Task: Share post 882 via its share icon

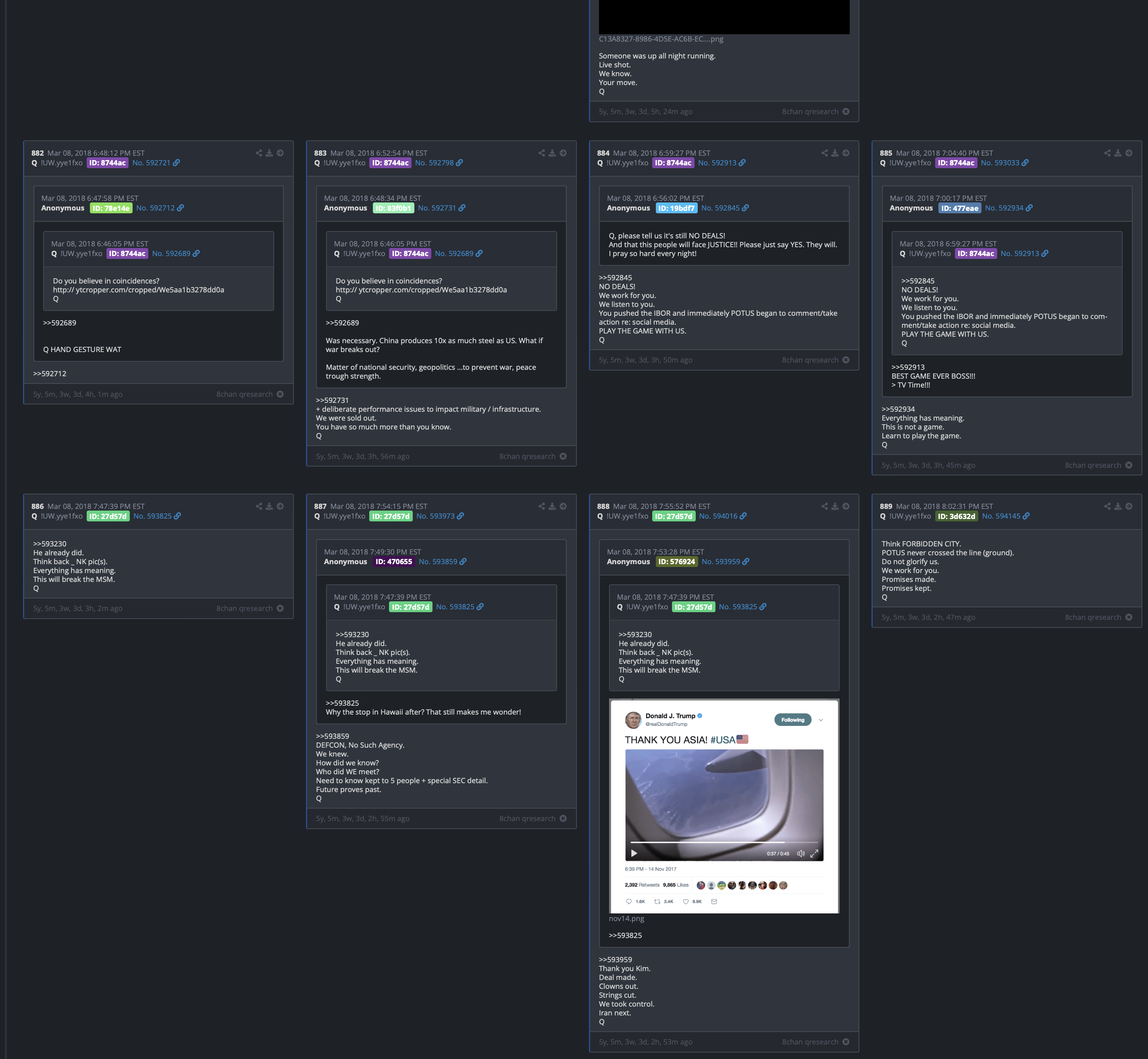Action: pos(259,153)
